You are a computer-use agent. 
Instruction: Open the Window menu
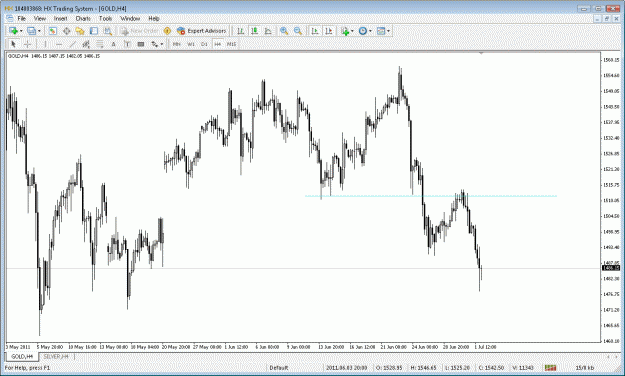pyautogui.click(x=130, y=18)
